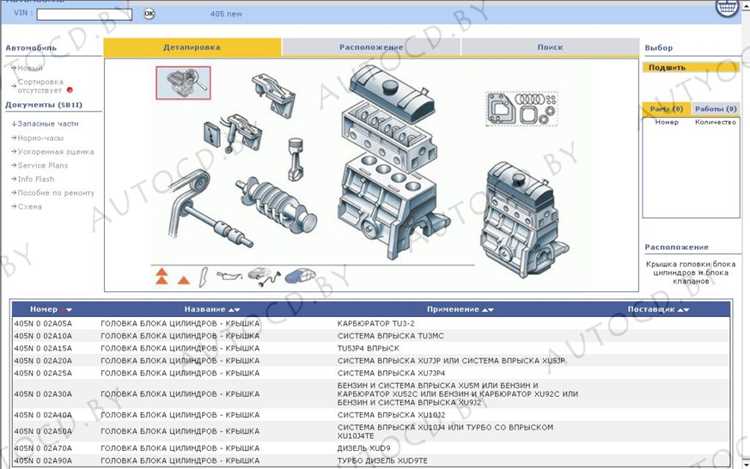Click the blue car body navigation icon
Image resolution: width=750 pixels, height=469 pixels.
click(x=298, y=275)
